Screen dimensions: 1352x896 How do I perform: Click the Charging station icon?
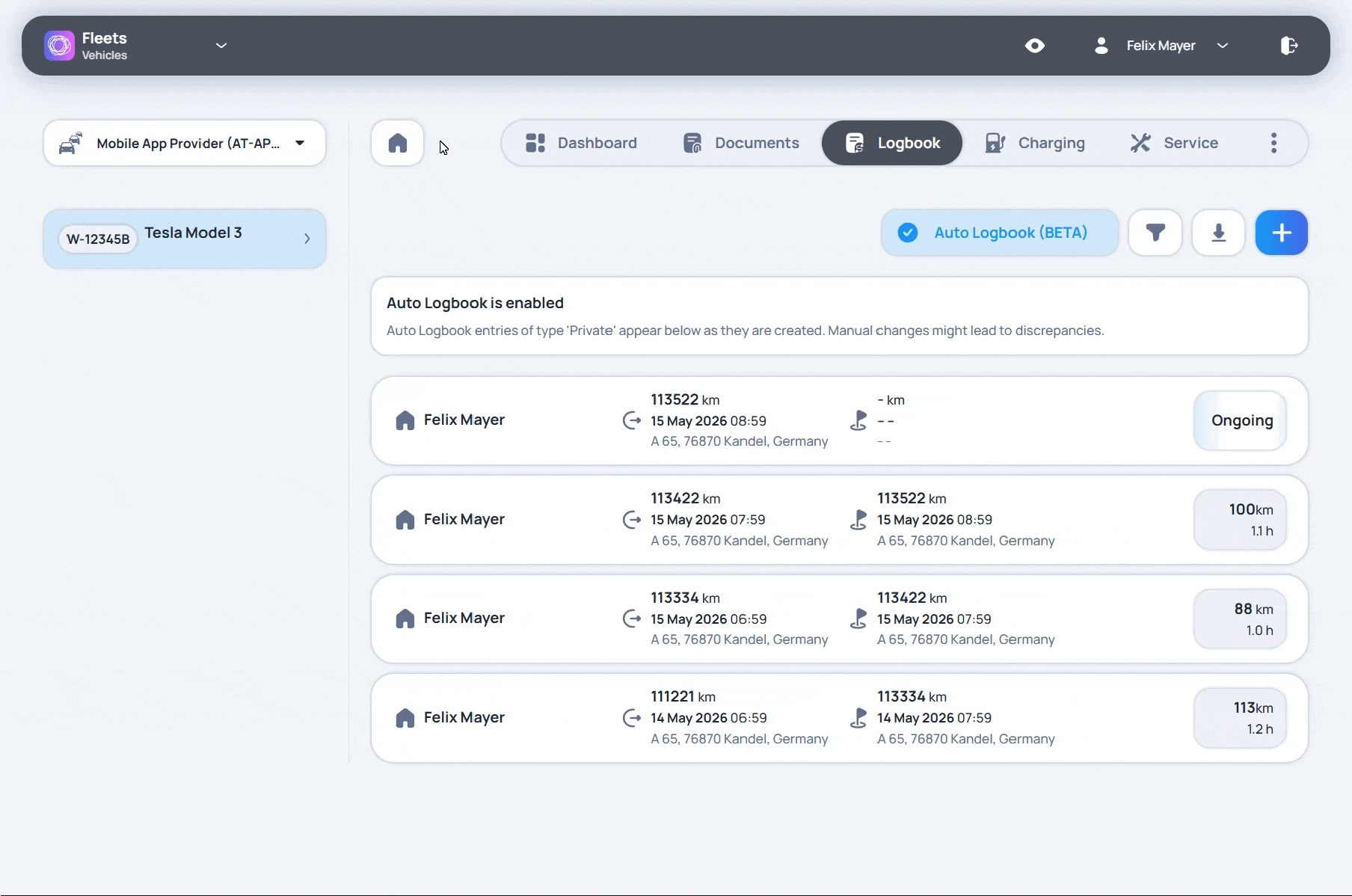995,143
